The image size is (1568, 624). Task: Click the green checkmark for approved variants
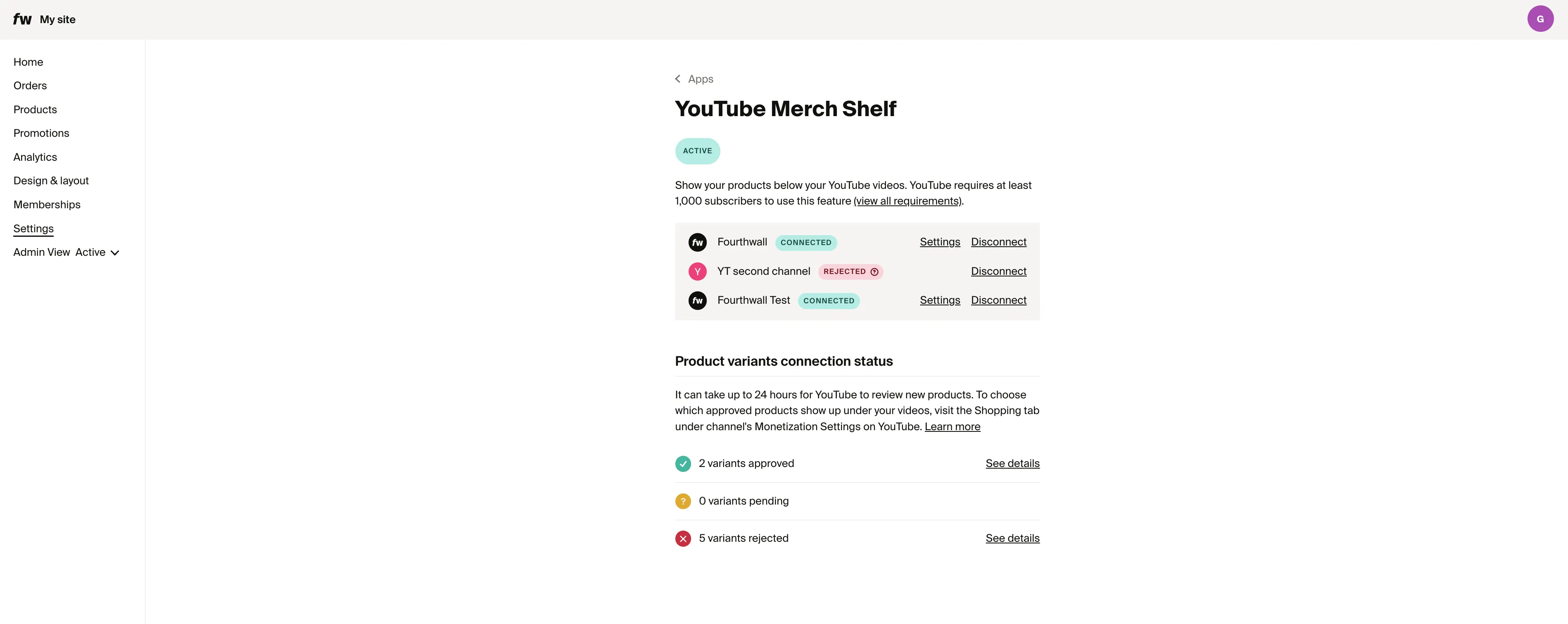[x=683, y=463]
